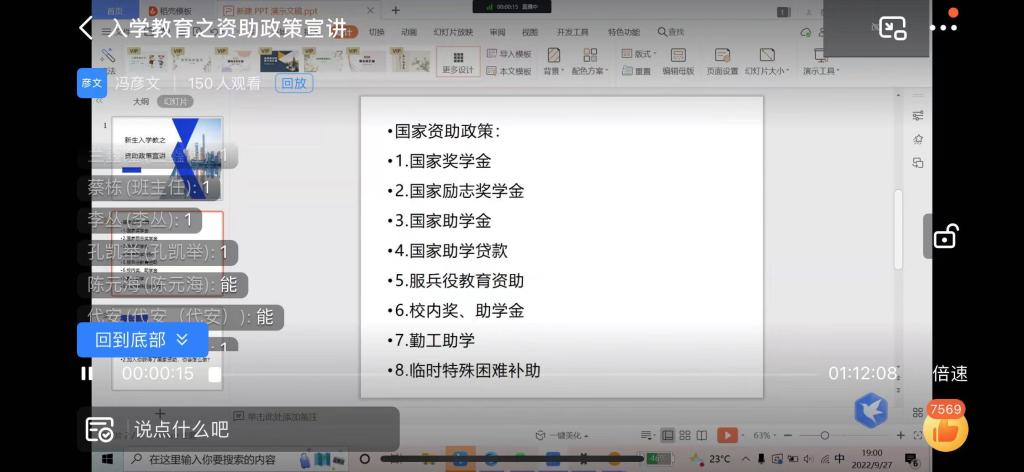Open the 审阅 ribbon tab

pos(497,32)
